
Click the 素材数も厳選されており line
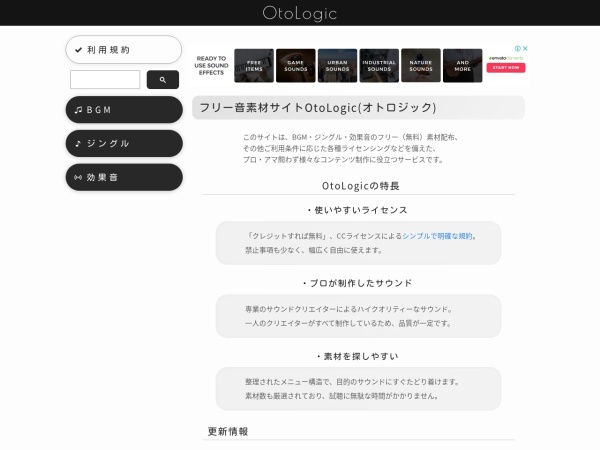pos(342,396)
